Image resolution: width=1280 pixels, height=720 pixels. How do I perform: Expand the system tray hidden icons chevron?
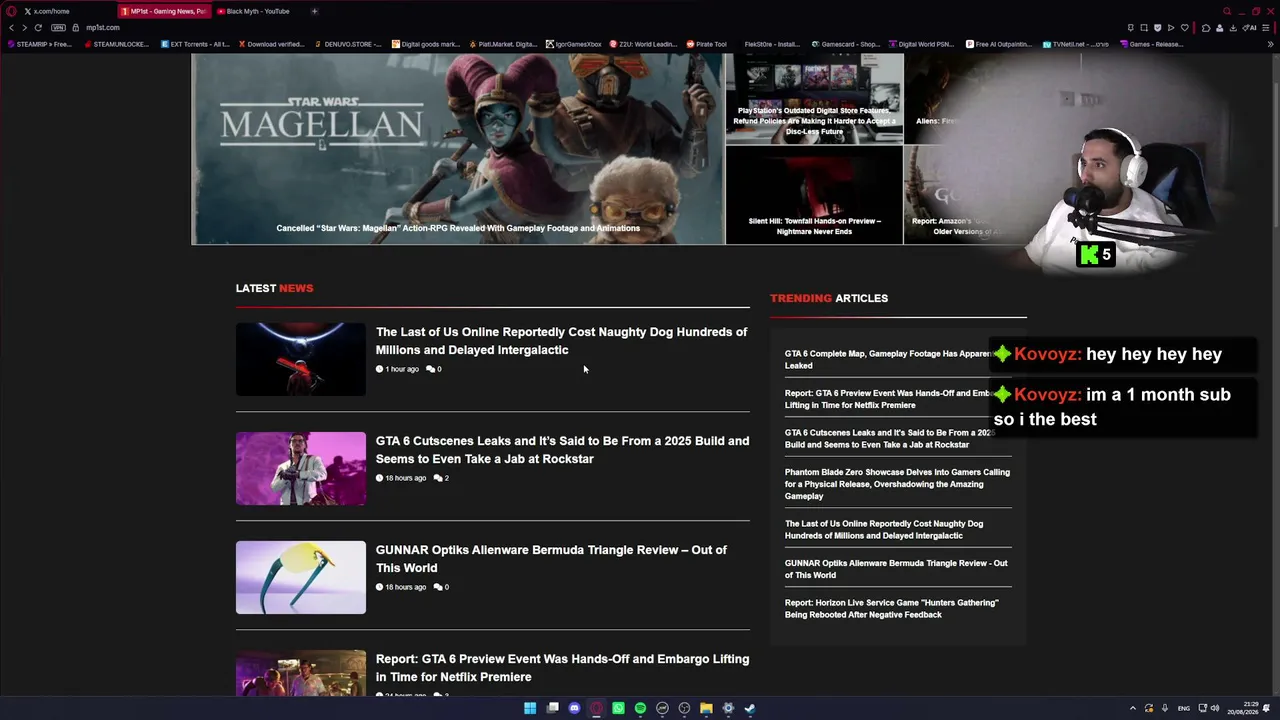point(1133,708)
